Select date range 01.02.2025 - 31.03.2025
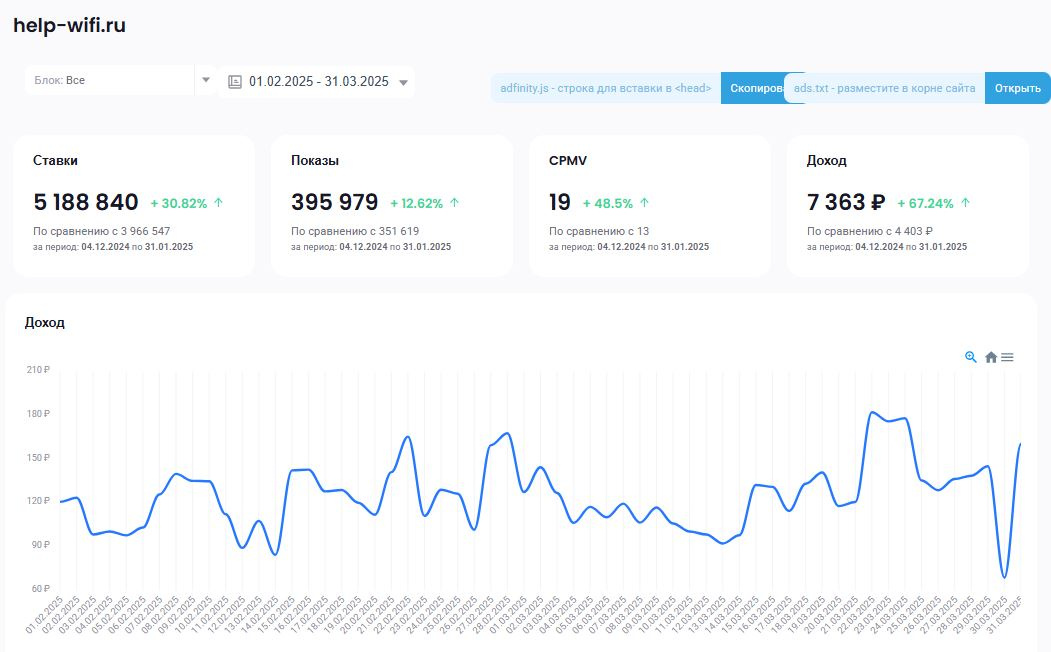Image resolution: width=1051 pixels, height=652 pixels. point(318,82)
